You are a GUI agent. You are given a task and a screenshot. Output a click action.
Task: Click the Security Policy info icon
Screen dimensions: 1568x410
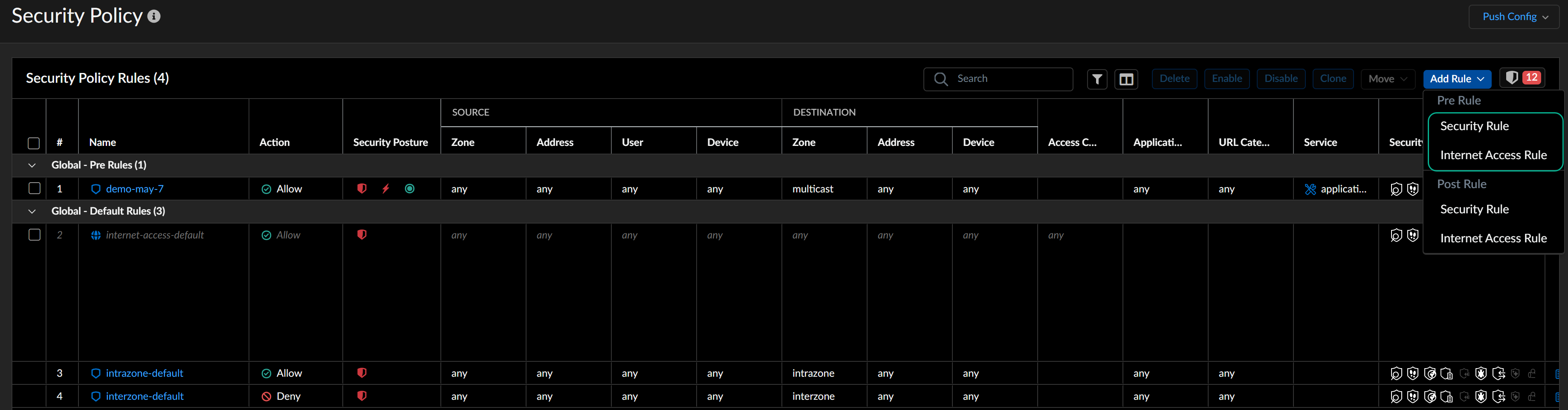tap(154, 17)
